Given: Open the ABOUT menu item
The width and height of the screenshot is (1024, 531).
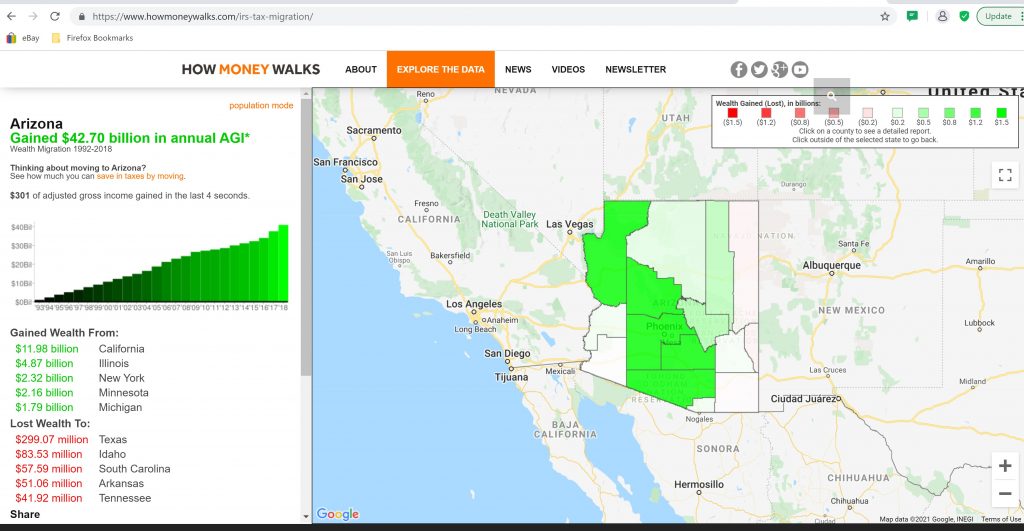Looking at the screenshot, I should (361, 69).
